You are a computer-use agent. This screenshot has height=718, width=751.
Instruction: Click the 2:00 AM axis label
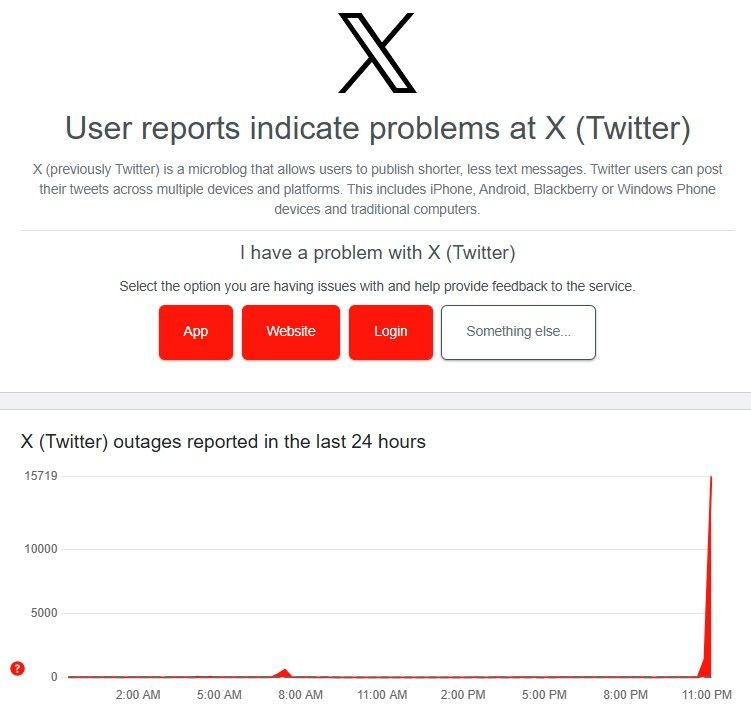tap(138, 695)
